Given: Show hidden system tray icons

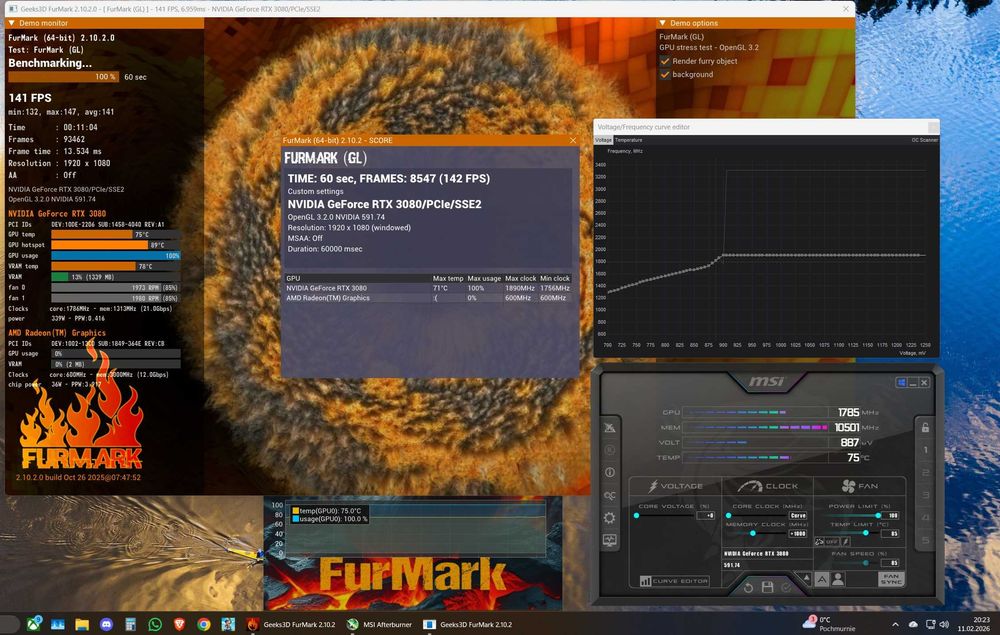Looking at the screenshot, I should [895, 624].
